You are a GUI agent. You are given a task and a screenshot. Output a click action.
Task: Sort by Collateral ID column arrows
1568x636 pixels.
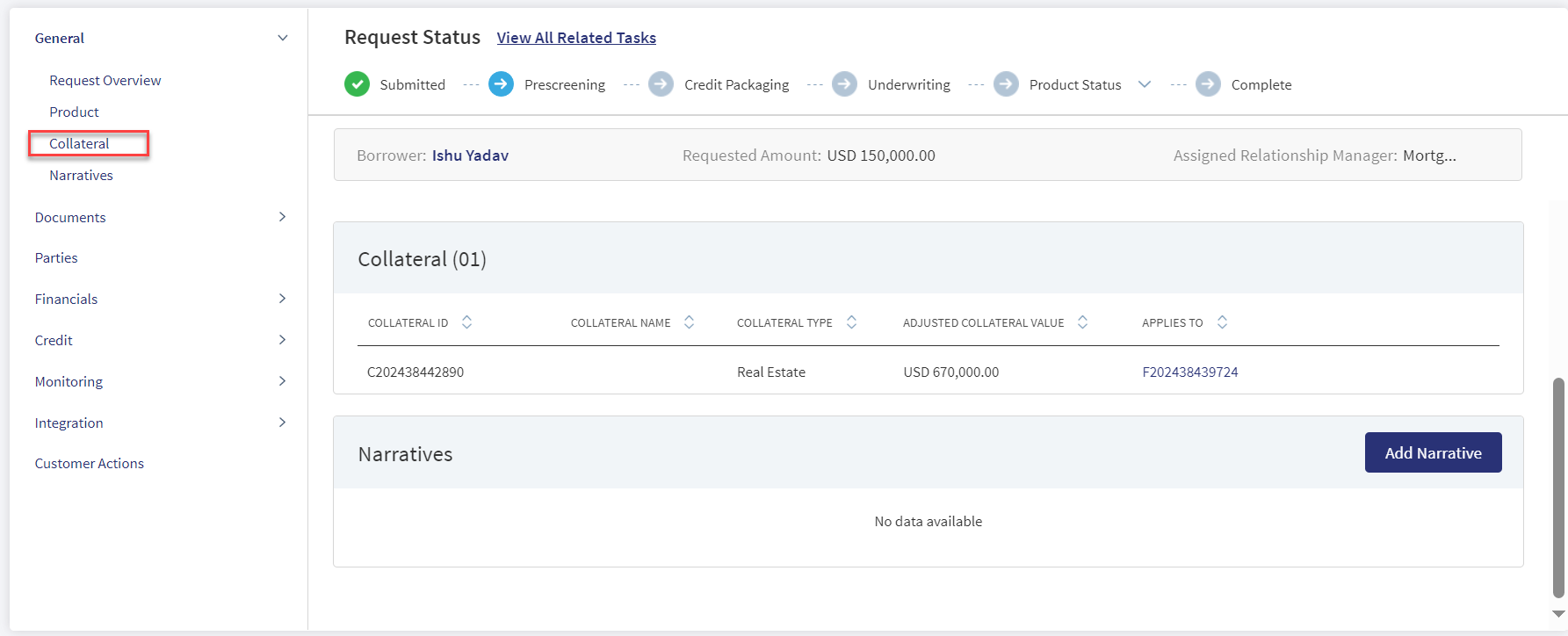coord(466,322)
